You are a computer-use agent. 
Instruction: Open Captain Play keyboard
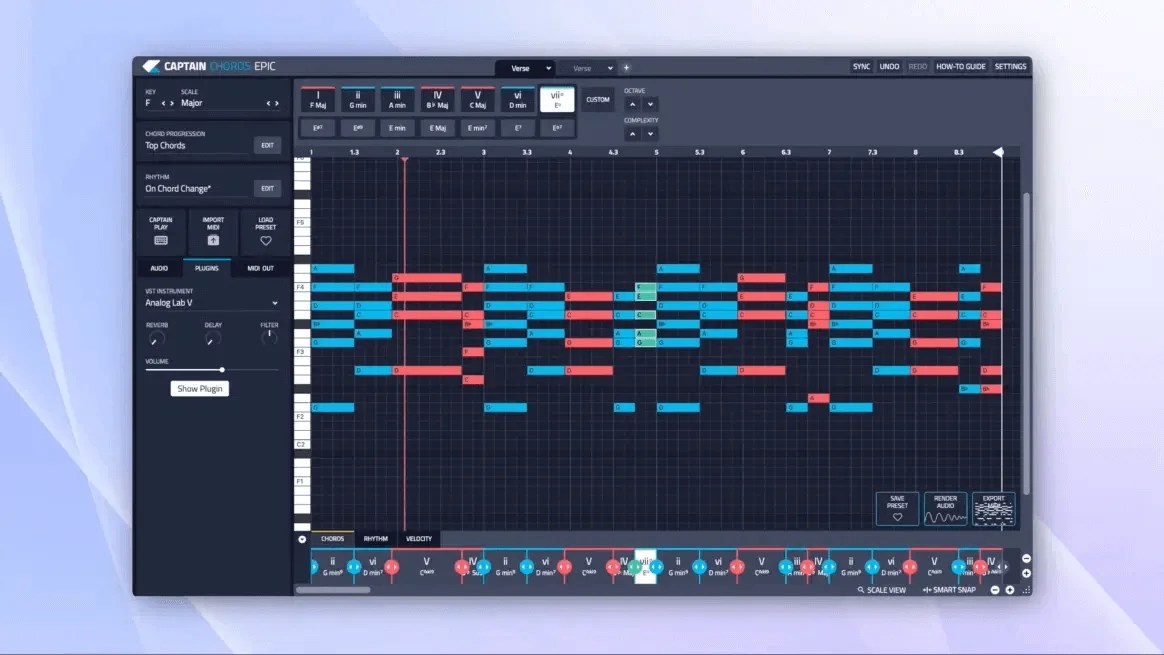pyautogui.click(x=160, y=231)
